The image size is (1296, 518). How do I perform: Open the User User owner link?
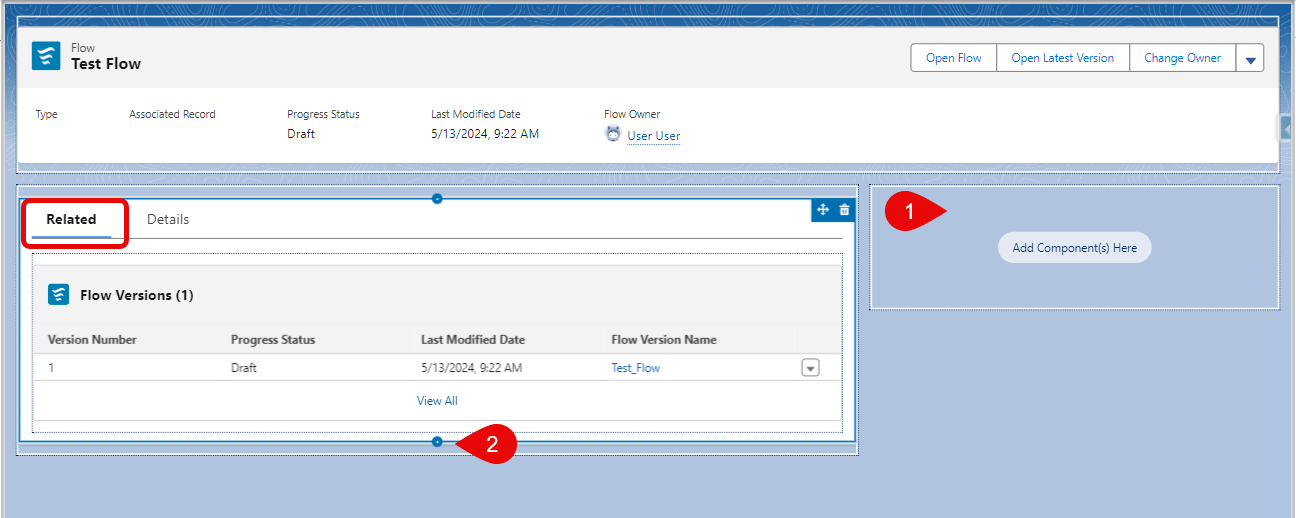[x=654, y=136]
